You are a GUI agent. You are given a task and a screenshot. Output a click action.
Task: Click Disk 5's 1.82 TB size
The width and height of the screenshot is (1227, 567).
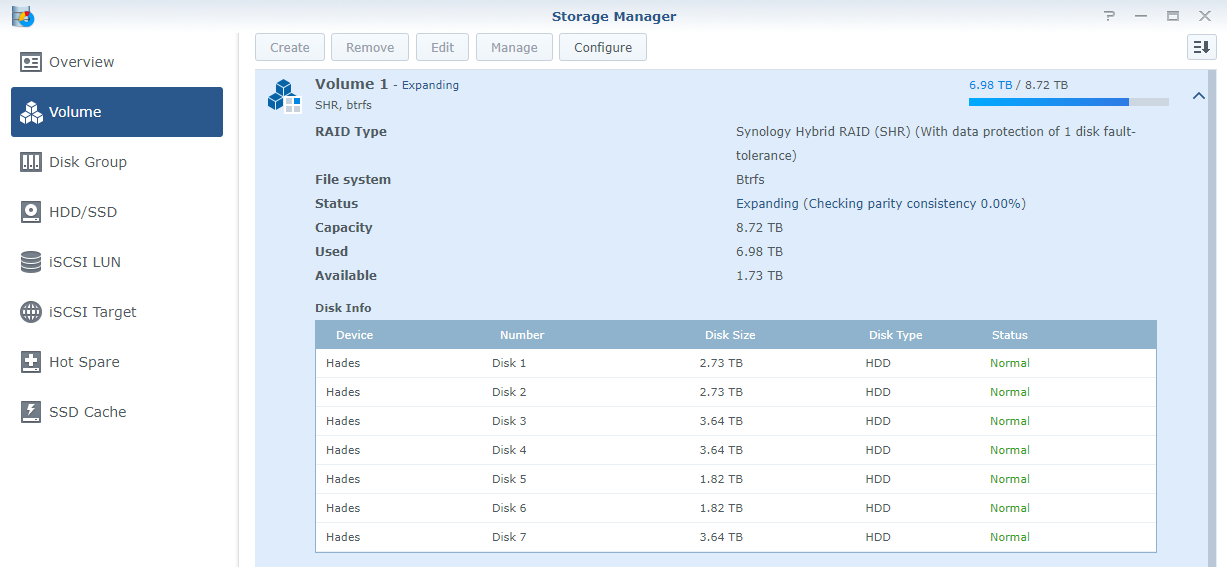coord(721,479)
